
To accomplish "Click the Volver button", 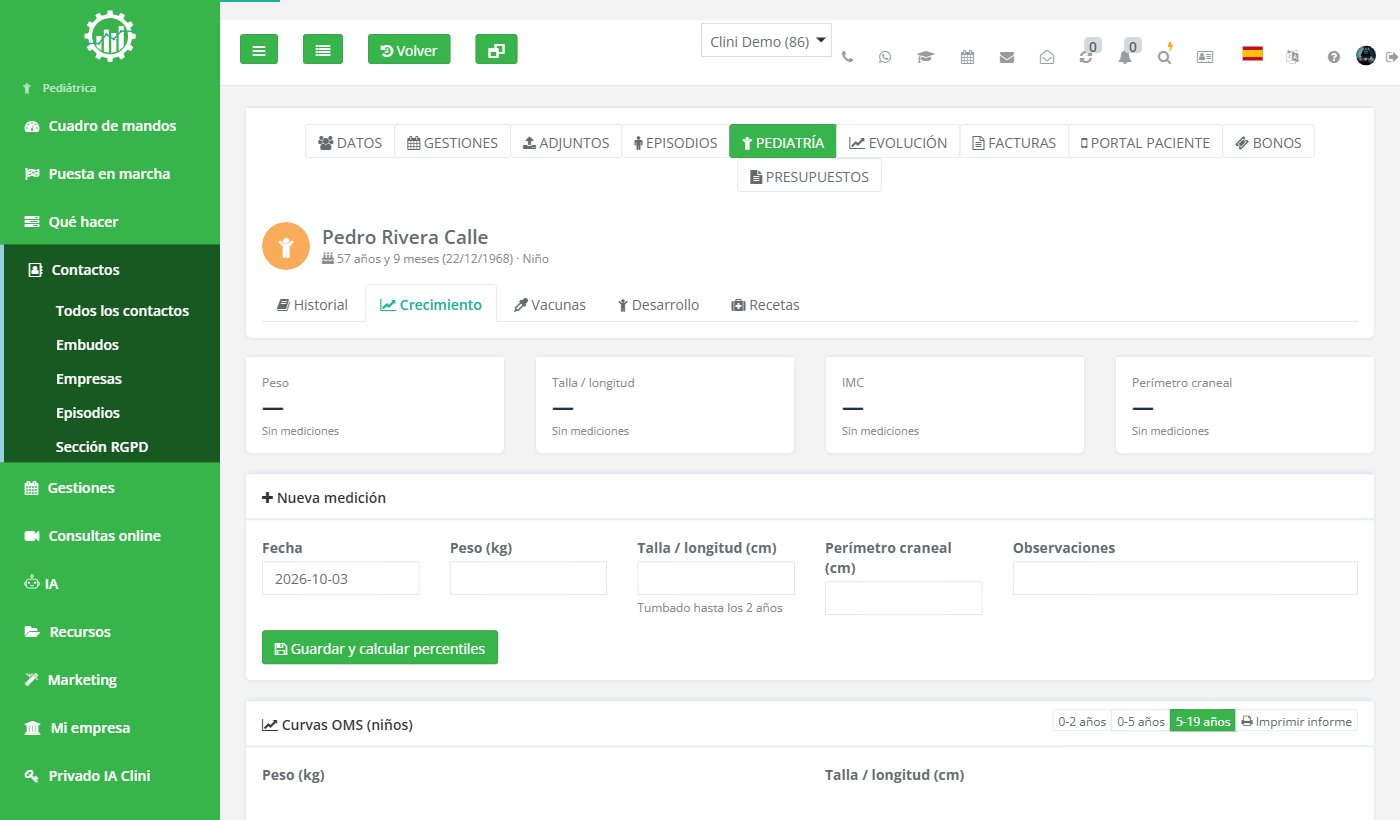I will 409,49.
